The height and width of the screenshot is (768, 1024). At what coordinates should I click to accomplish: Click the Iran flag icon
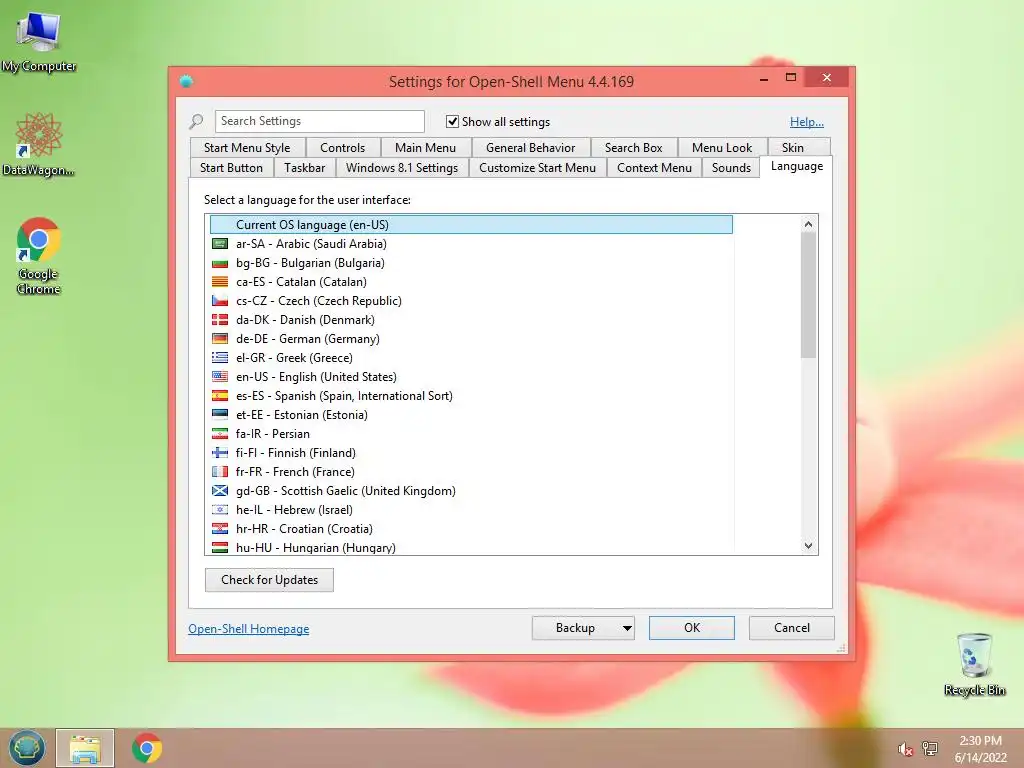(x=220, y=434)
